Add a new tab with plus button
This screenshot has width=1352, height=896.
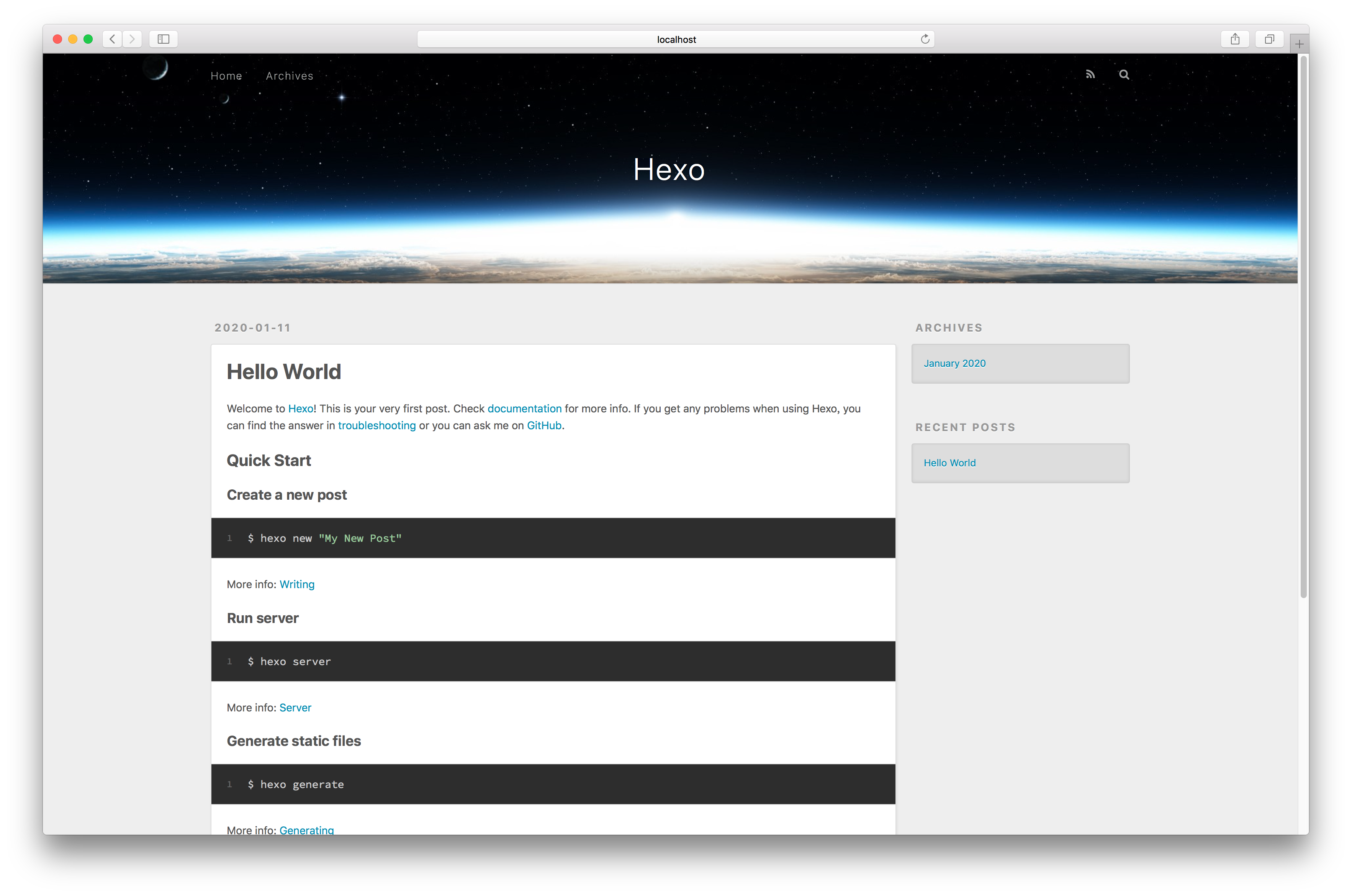pyautogui.click(x=1299, y=44)
